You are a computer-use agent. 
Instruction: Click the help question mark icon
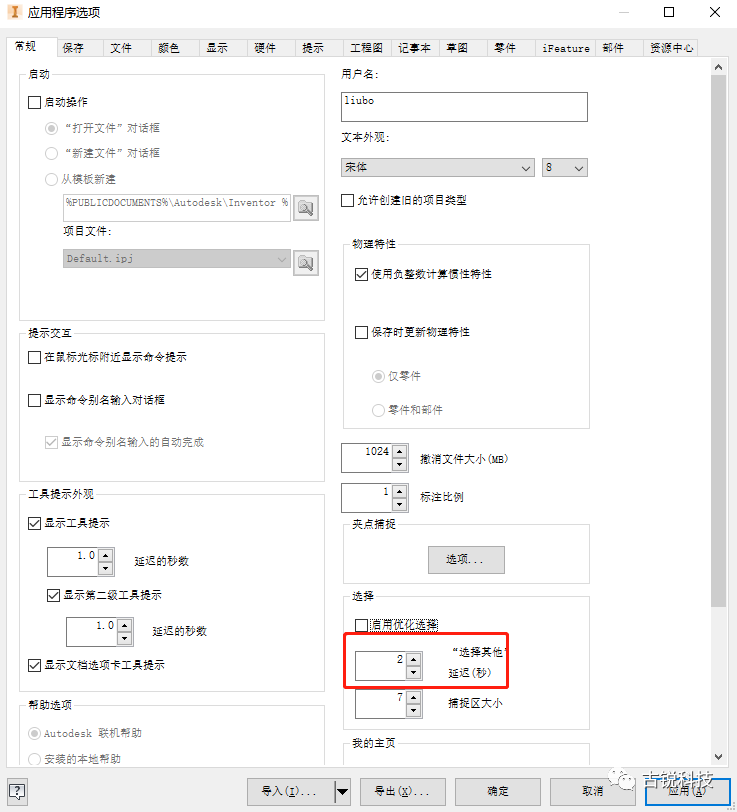[17, 791]
